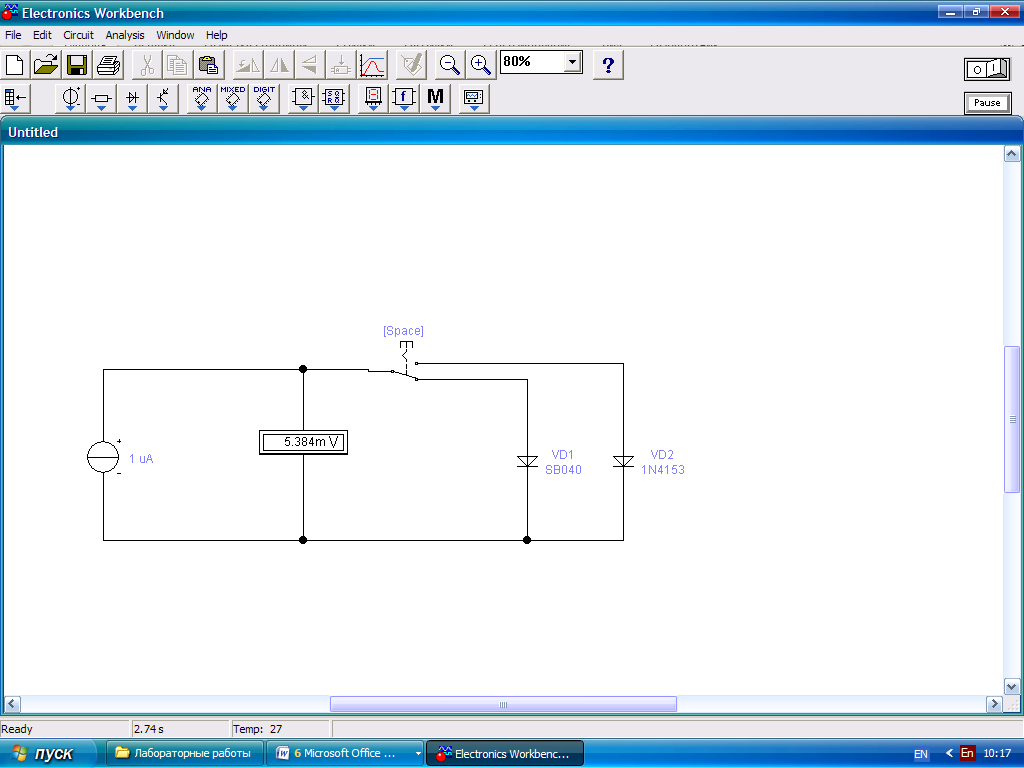
Task: Click the En language indicator in tray
Action: pos(967,753)
